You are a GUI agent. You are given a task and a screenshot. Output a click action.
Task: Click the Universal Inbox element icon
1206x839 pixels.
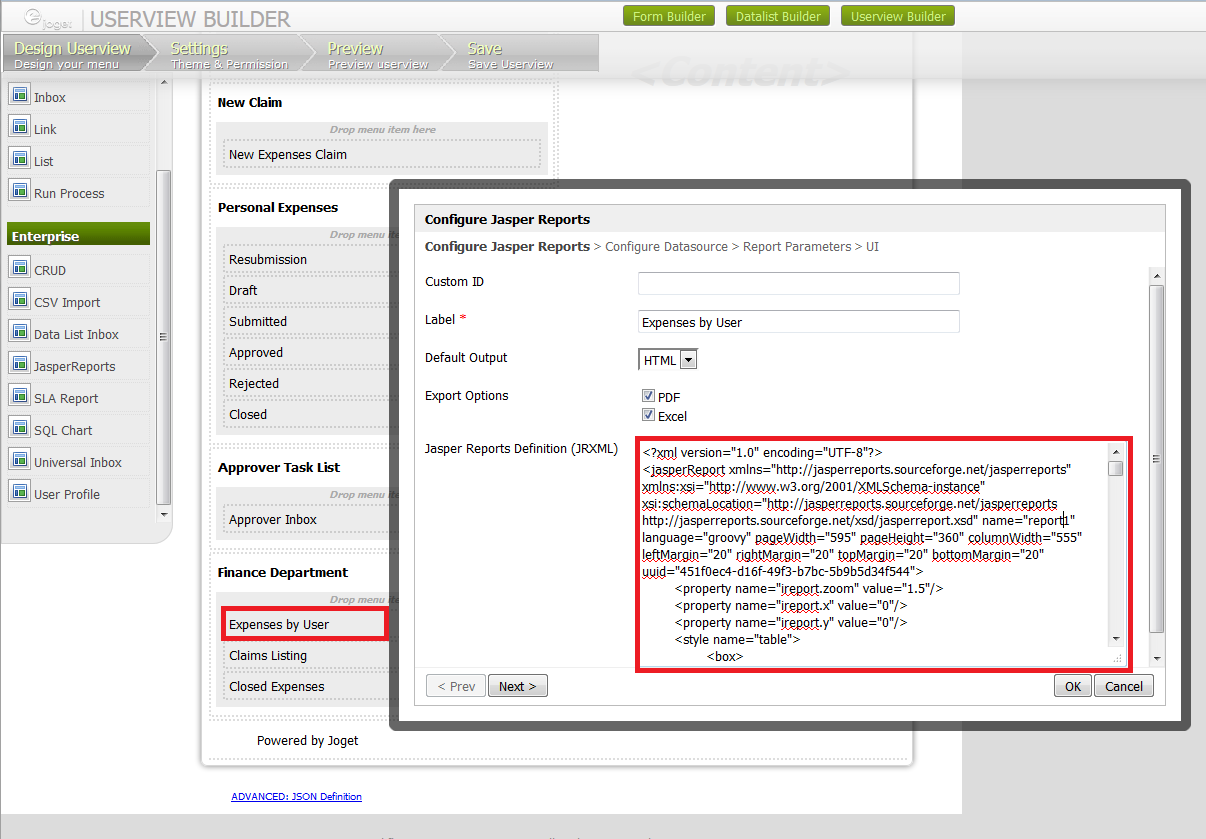(x=19, y=460)
